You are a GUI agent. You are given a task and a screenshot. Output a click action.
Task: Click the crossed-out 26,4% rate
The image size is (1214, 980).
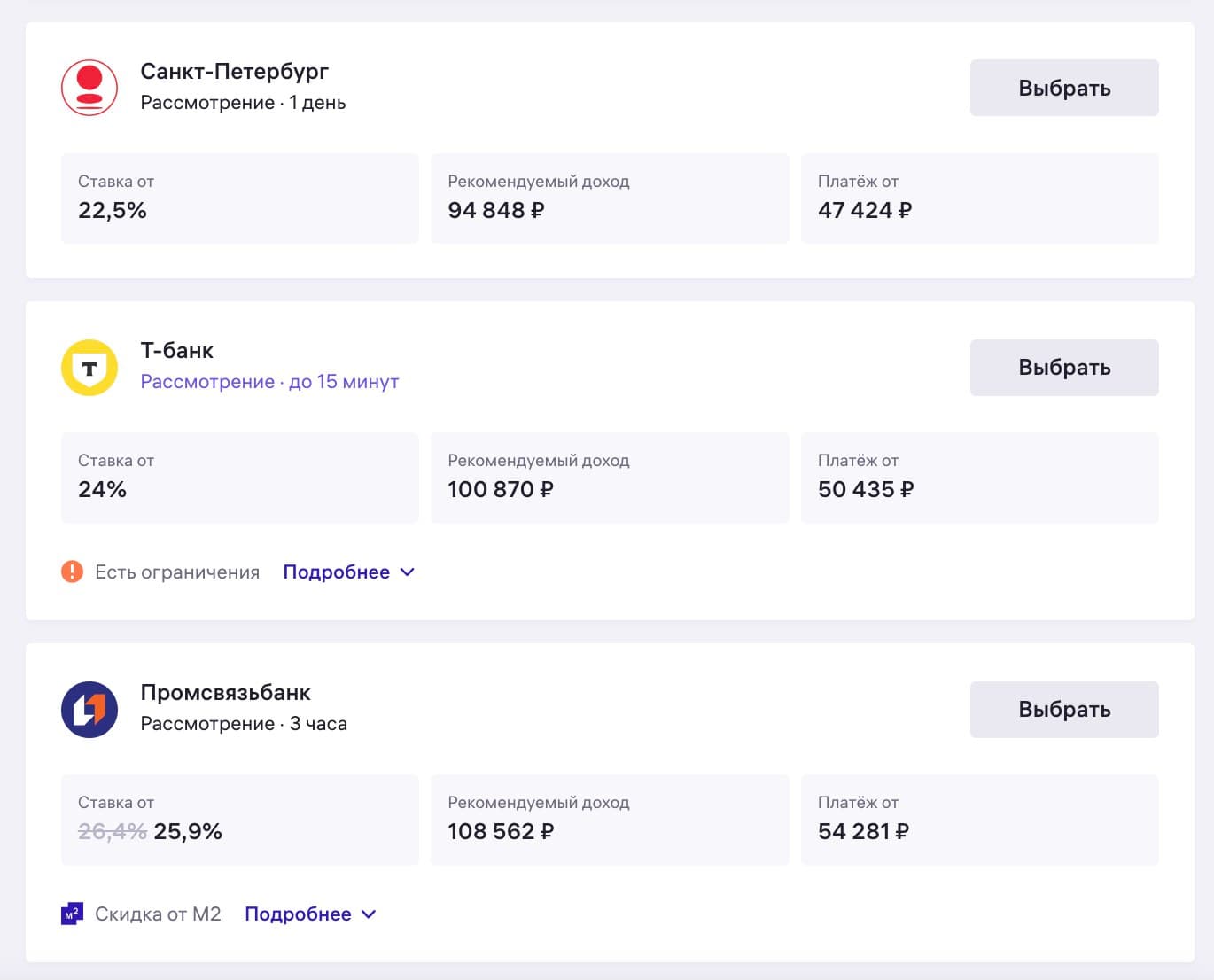click(x=113, y=832)
